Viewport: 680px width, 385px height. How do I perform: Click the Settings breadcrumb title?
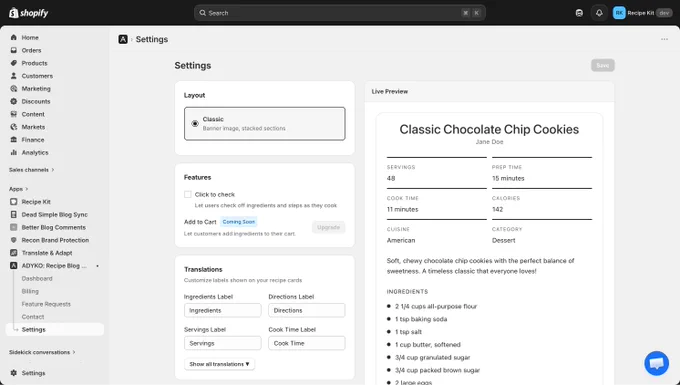(152, 39)
